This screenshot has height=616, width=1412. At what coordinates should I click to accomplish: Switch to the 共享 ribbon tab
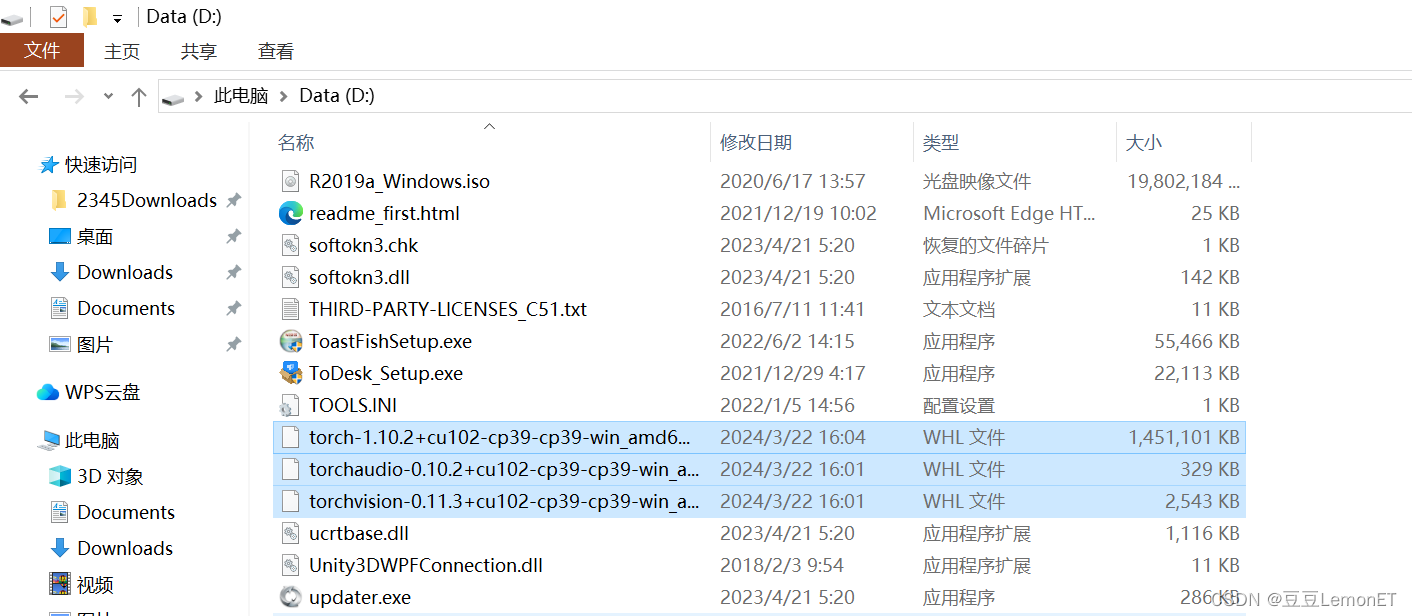click(x=198, y=51)
